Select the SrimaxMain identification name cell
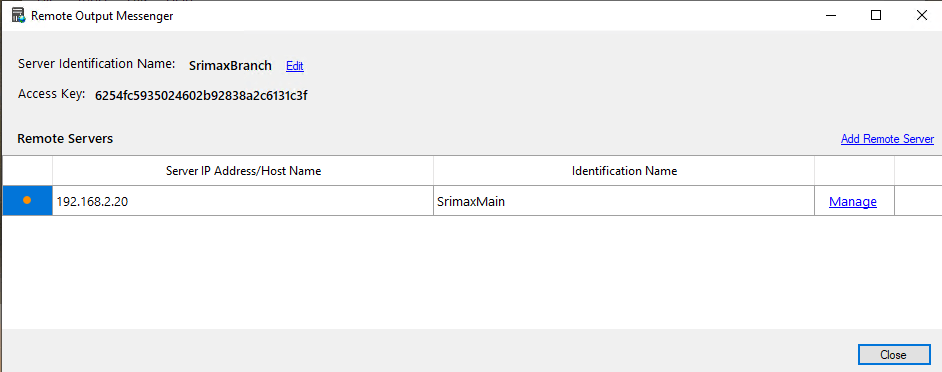942x372 pixels. (624, 201)
